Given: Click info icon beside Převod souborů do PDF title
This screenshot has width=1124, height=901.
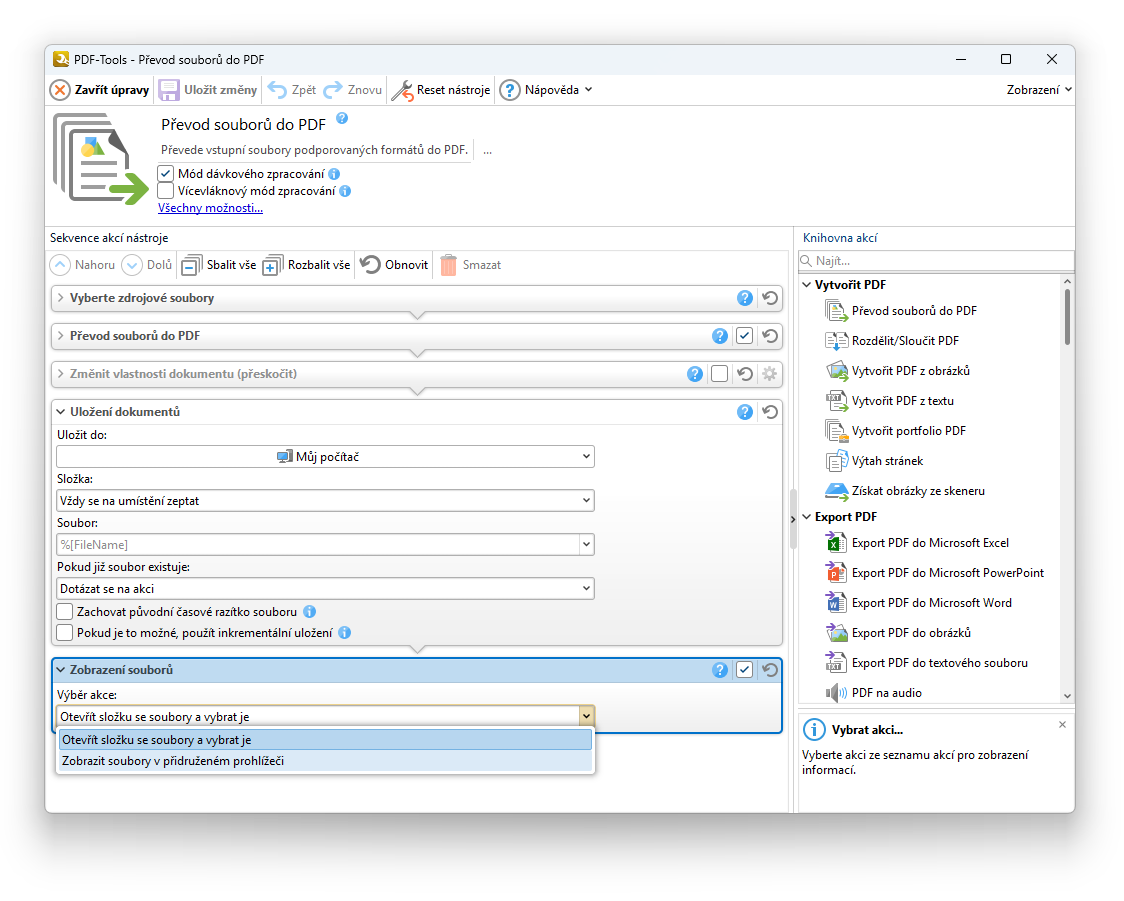Looking at the screenshot, I should (x=342, y=118).
